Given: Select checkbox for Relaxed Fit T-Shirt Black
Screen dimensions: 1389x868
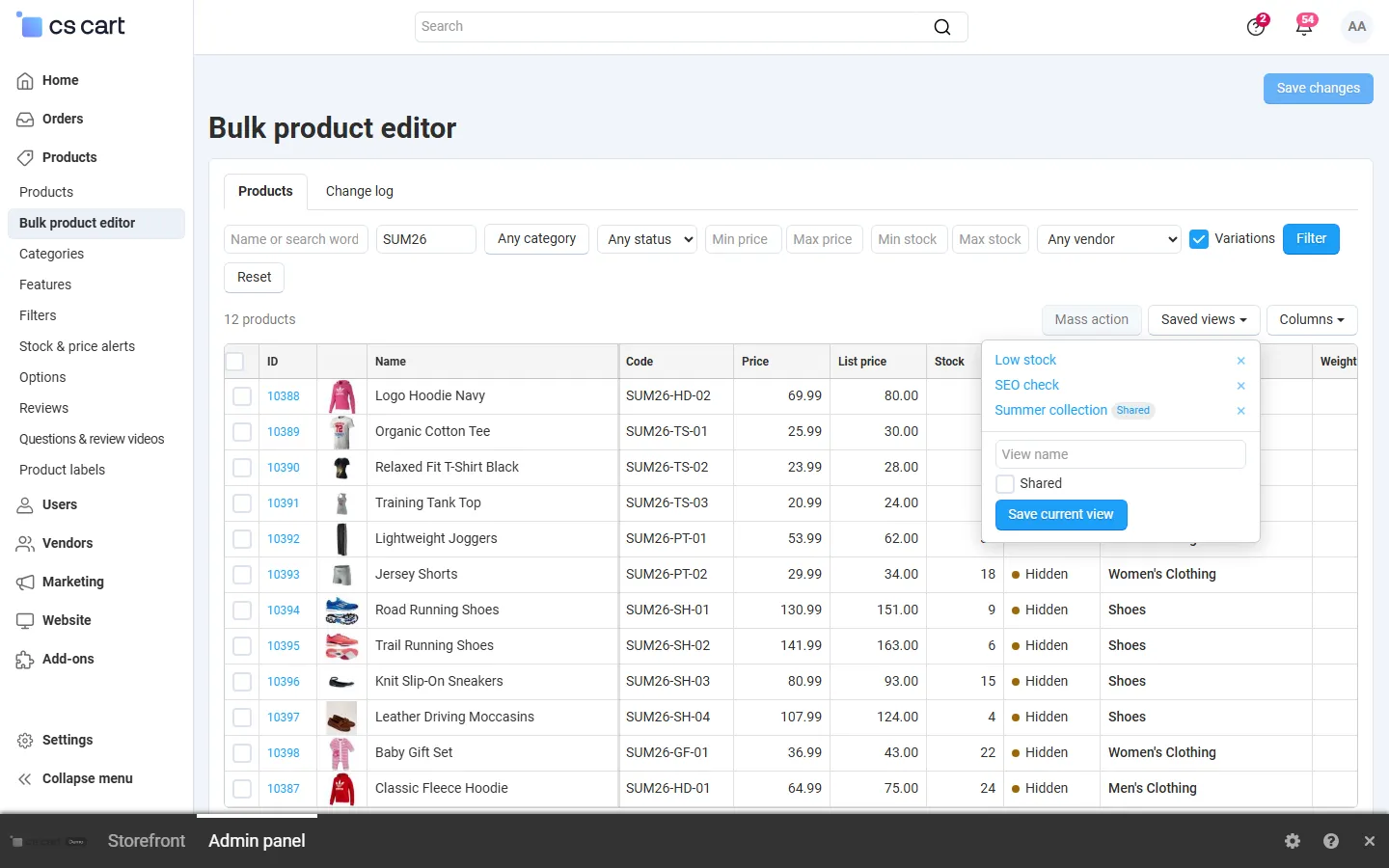Looking at the screenshot, I should pyautogui.click(x=242, y=468).
